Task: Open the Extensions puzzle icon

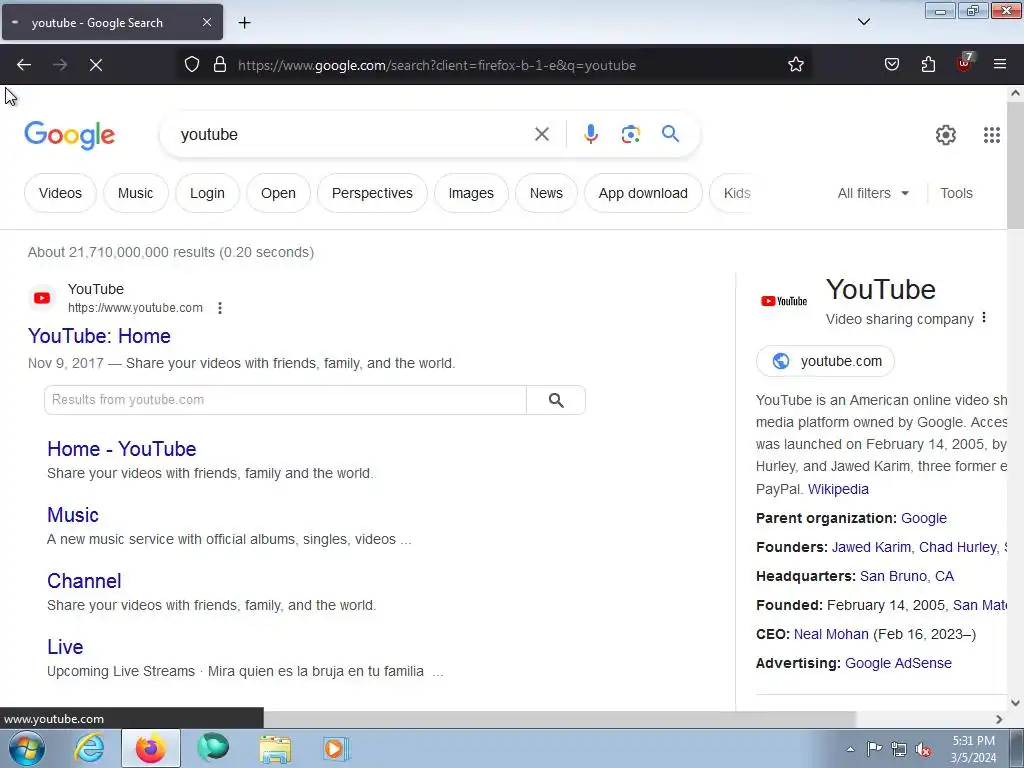Action: [x=928, y=64]
